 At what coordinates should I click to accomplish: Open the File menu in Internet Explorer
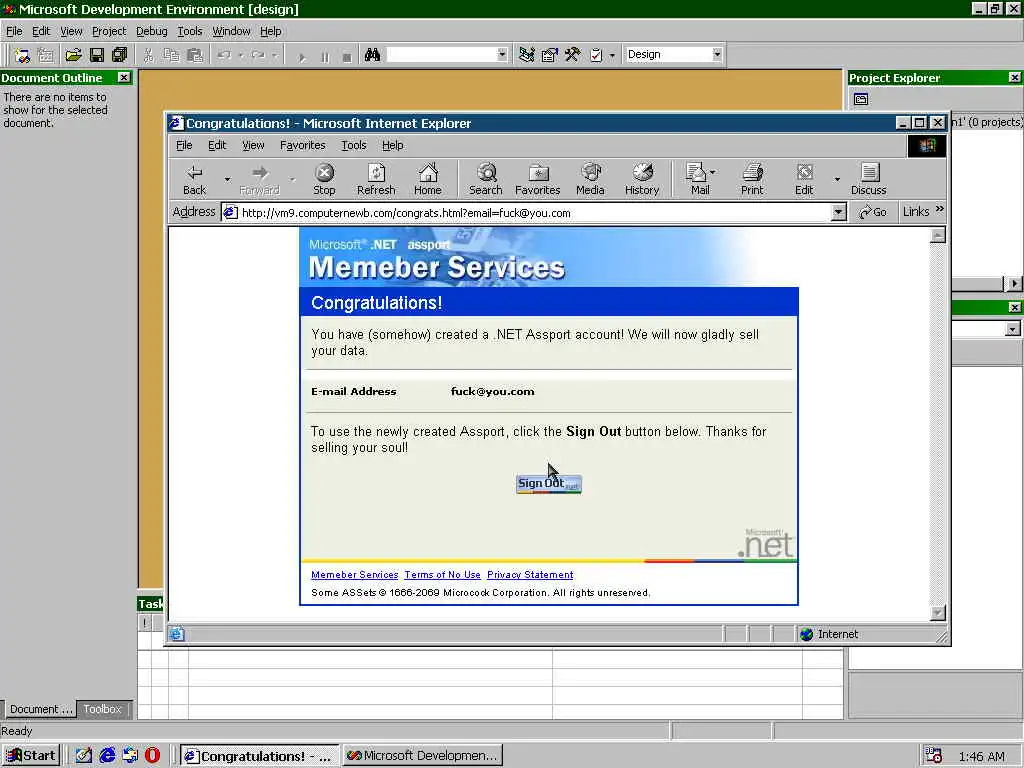184,145
